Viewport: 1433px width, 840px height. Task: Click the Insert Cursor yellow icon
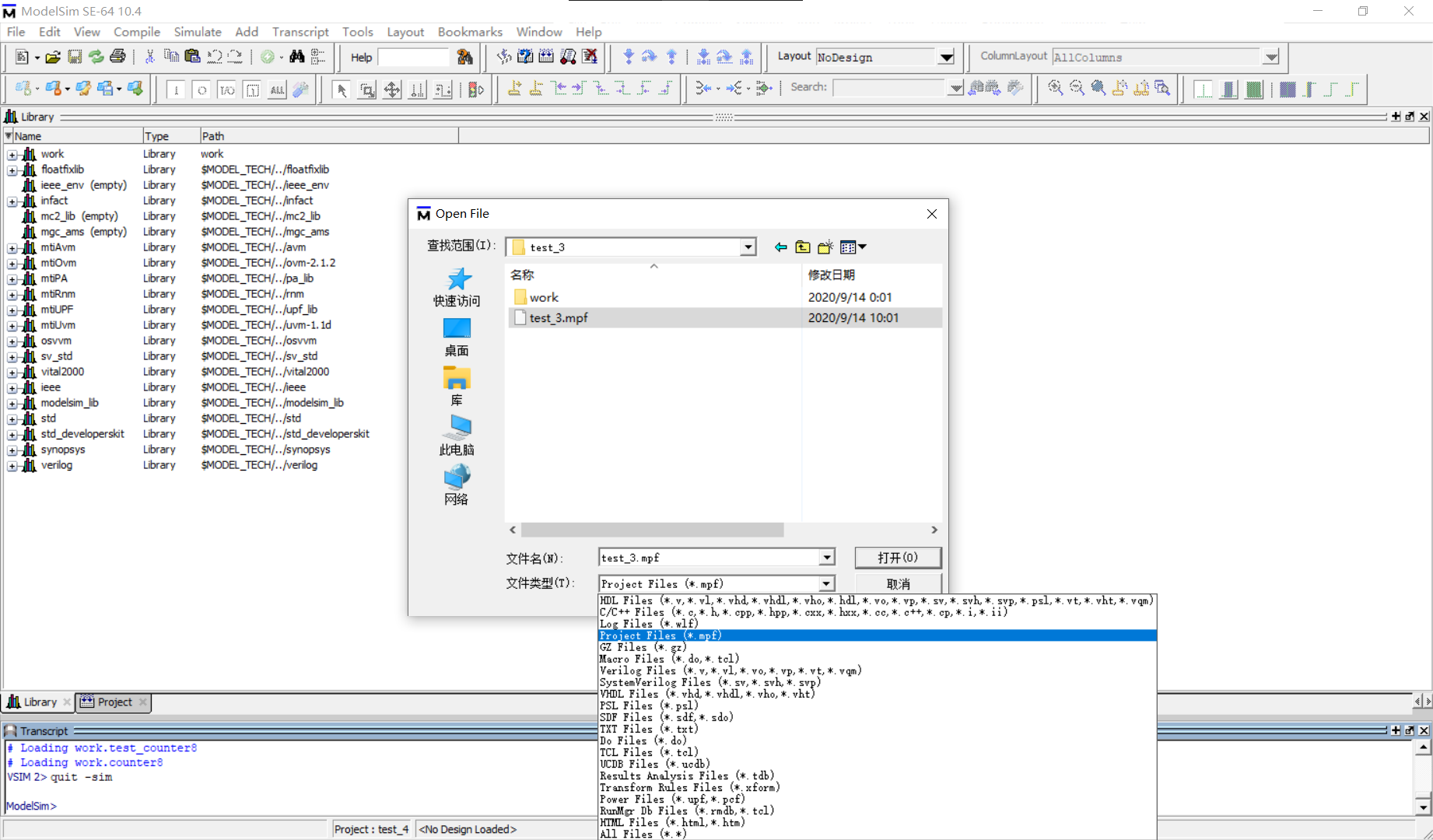514,89
